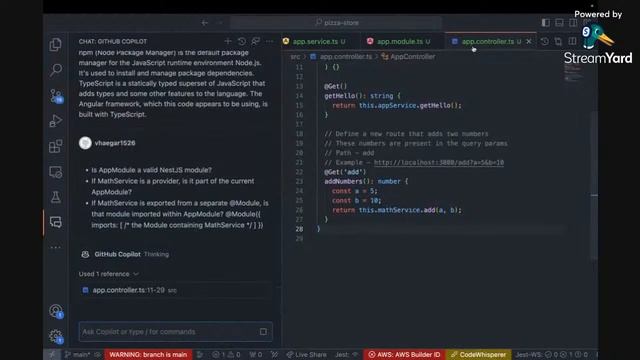640x360 pixels.
Task: Toggle secondary side bar layout icon
Action: (573, 22)
